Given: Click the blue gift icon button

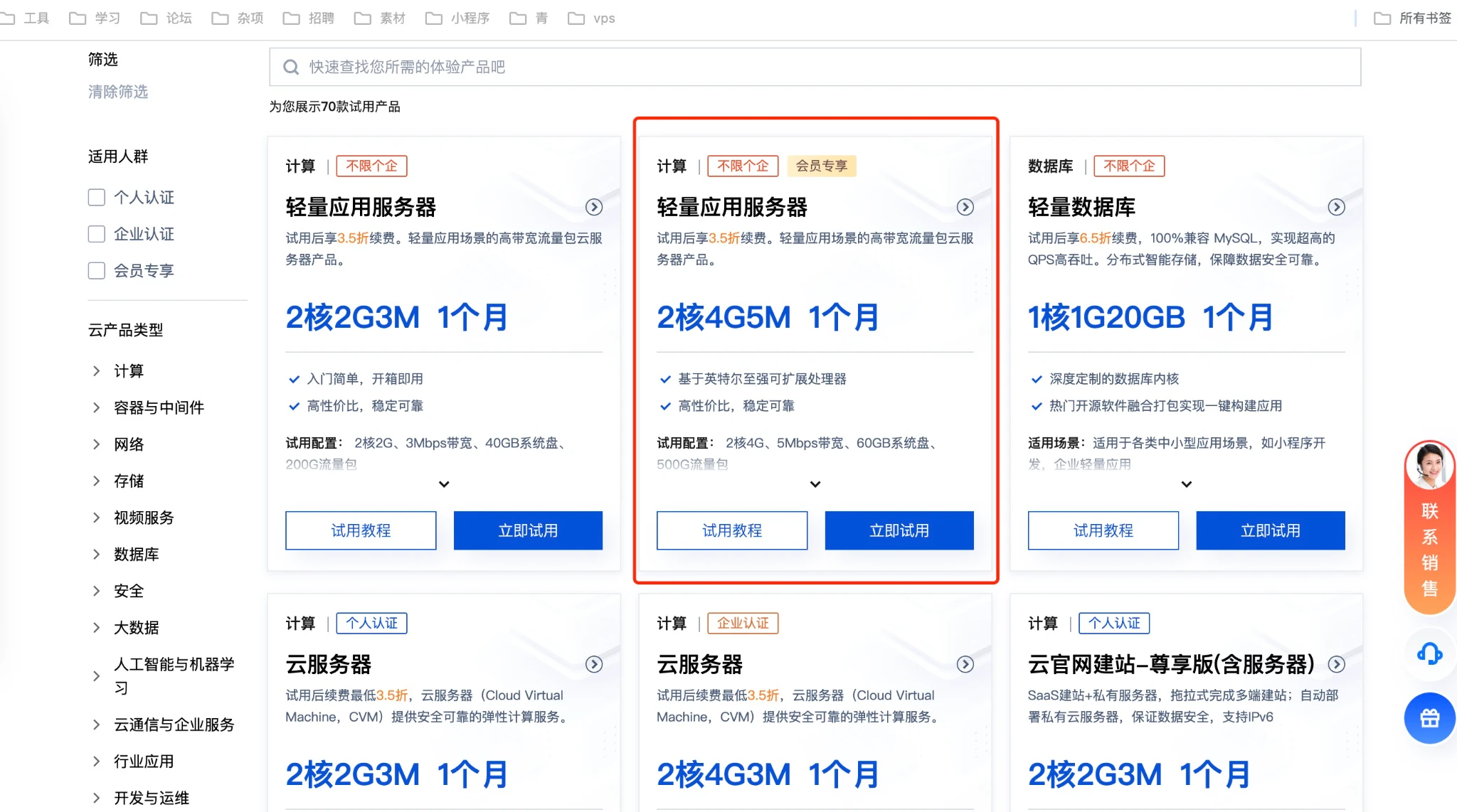Looking at the screenshot, I should [1429, 718].
